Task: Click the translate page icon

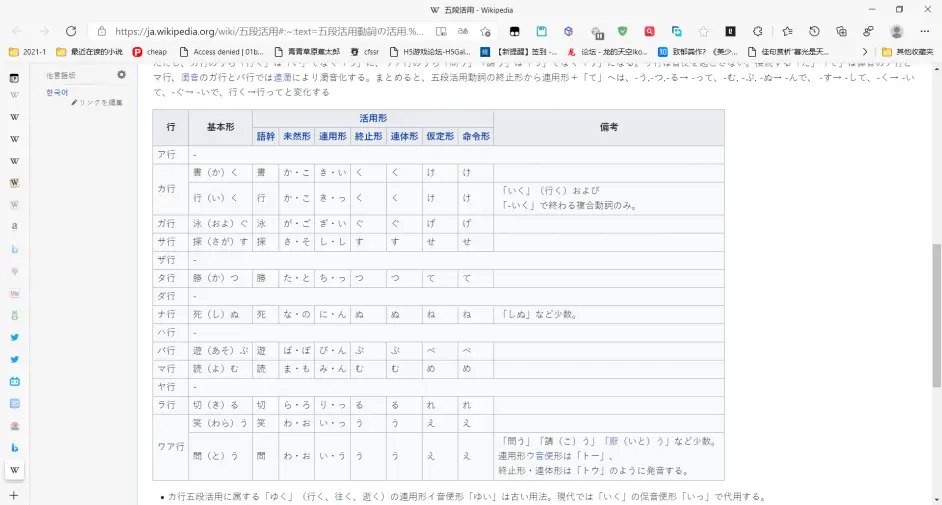Action: 463,31
